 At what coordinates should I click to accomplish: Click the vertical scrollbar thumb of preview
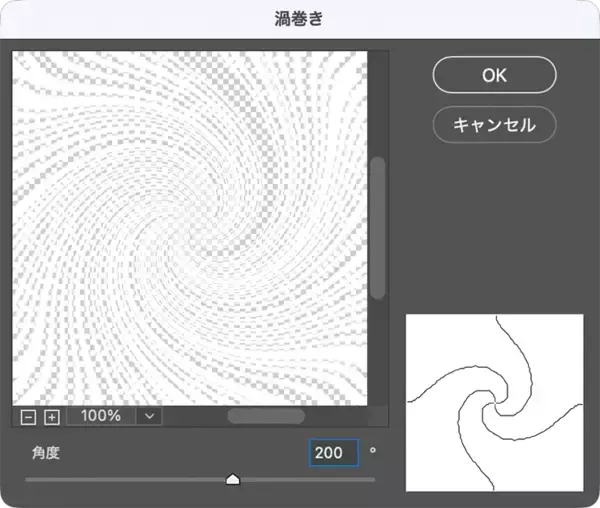point(378,228)
